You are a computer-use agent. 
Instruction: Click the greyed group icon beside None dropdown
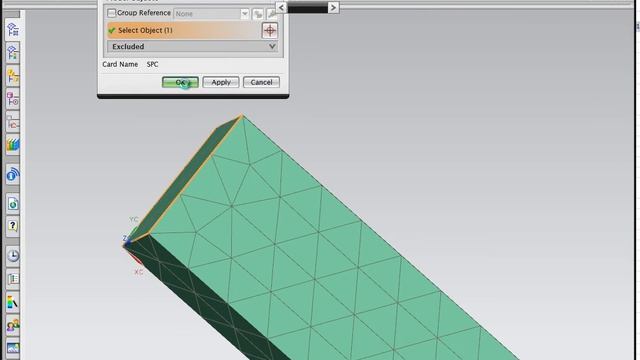[258, 14]
